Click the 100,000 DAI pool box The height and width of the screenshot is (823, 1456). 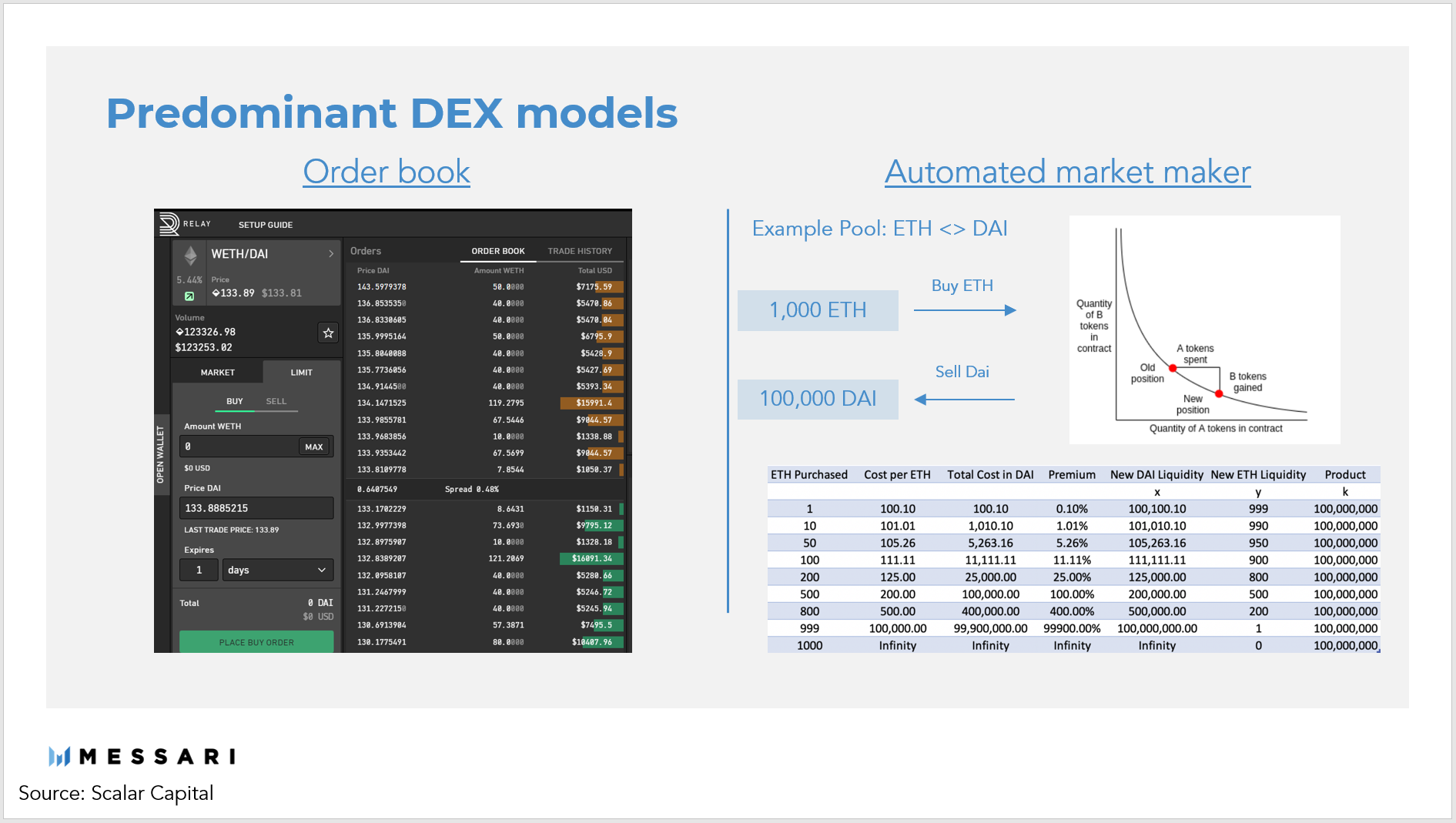click(x=818, y=399)
